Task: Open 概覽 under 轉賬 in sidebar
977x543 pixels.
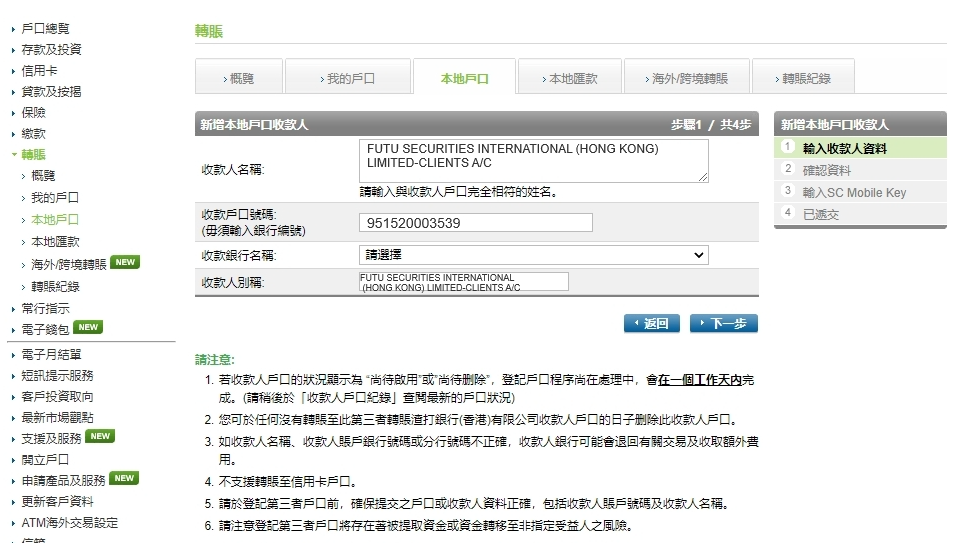Action: 43,176
